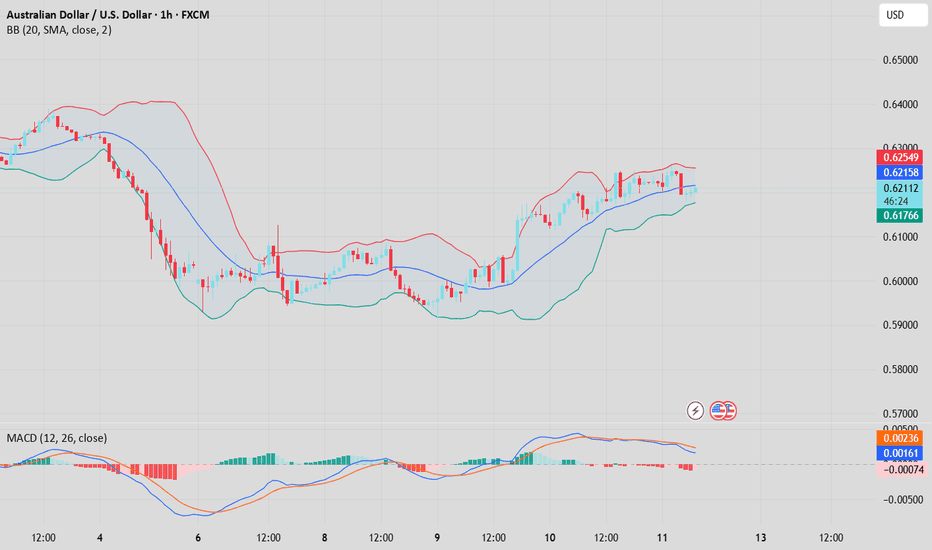Click the blue 0.00161 MACD value tag
Viewport: 932px width, 550px height.
tap(900, 454)
